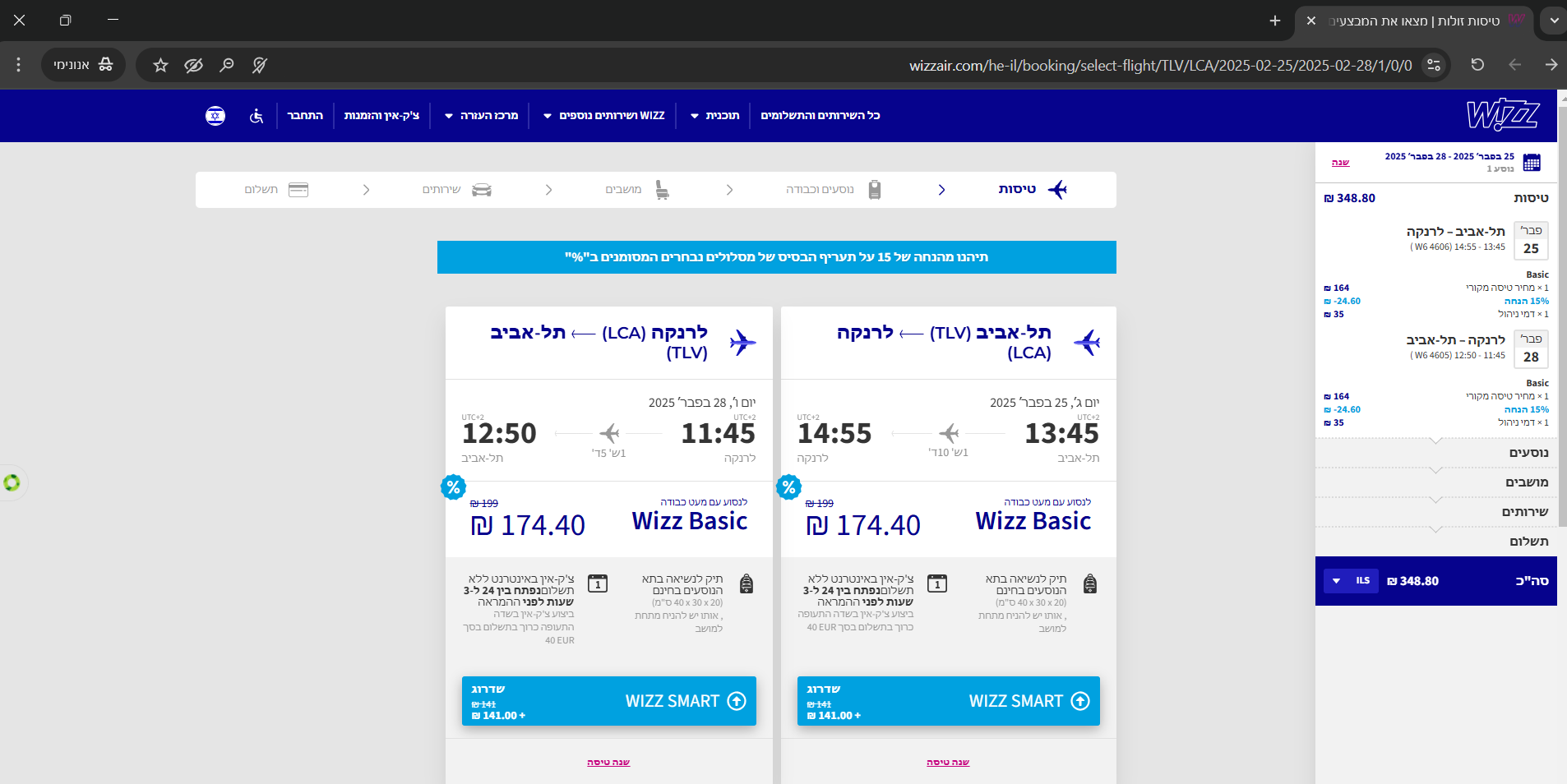Bookmark this page with the star icon
1567x784 pixels.
click(x=160, y=65)
